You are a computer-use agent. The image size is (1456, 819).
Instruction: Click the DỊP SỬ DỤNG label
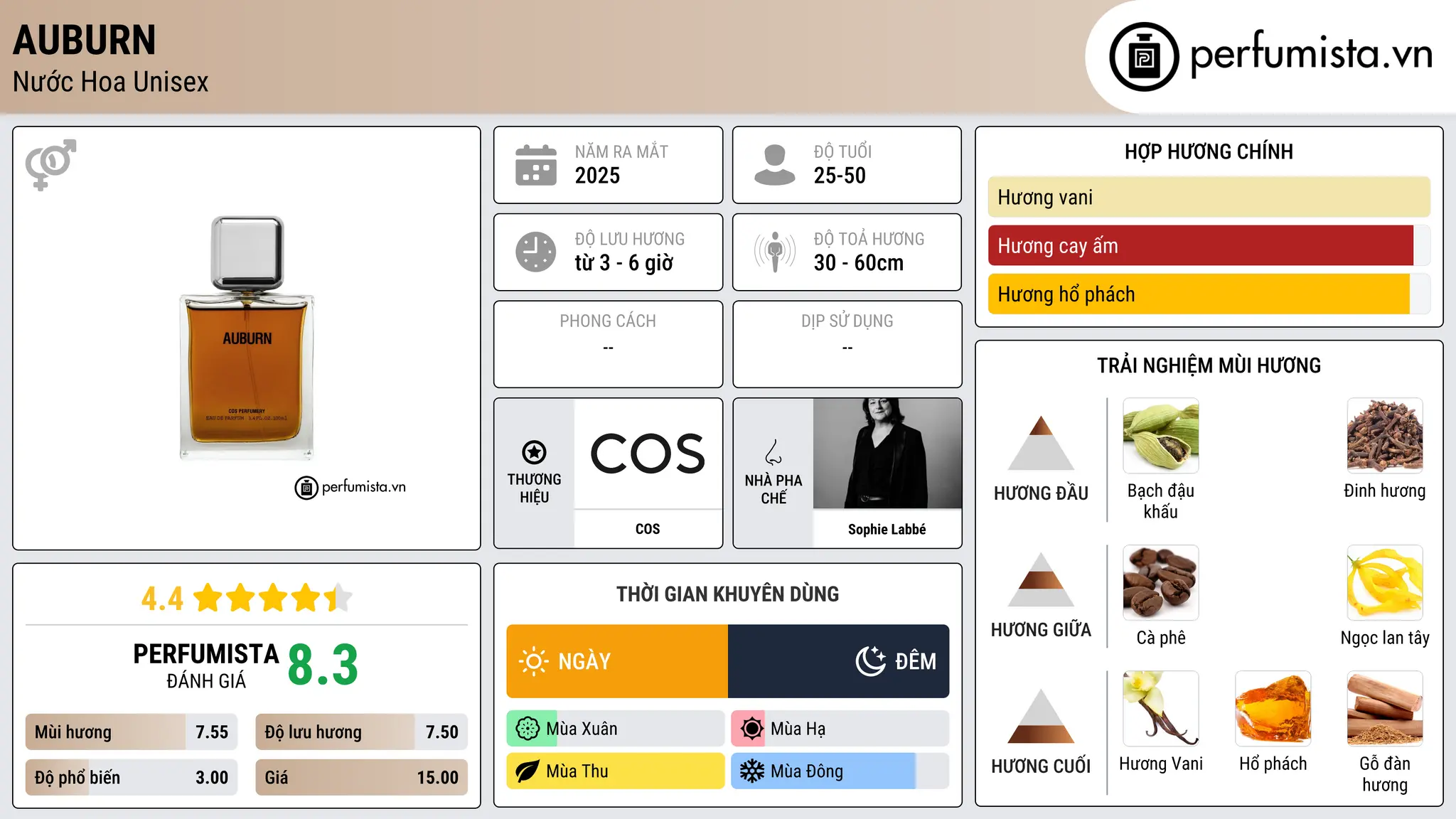point(847,321)
